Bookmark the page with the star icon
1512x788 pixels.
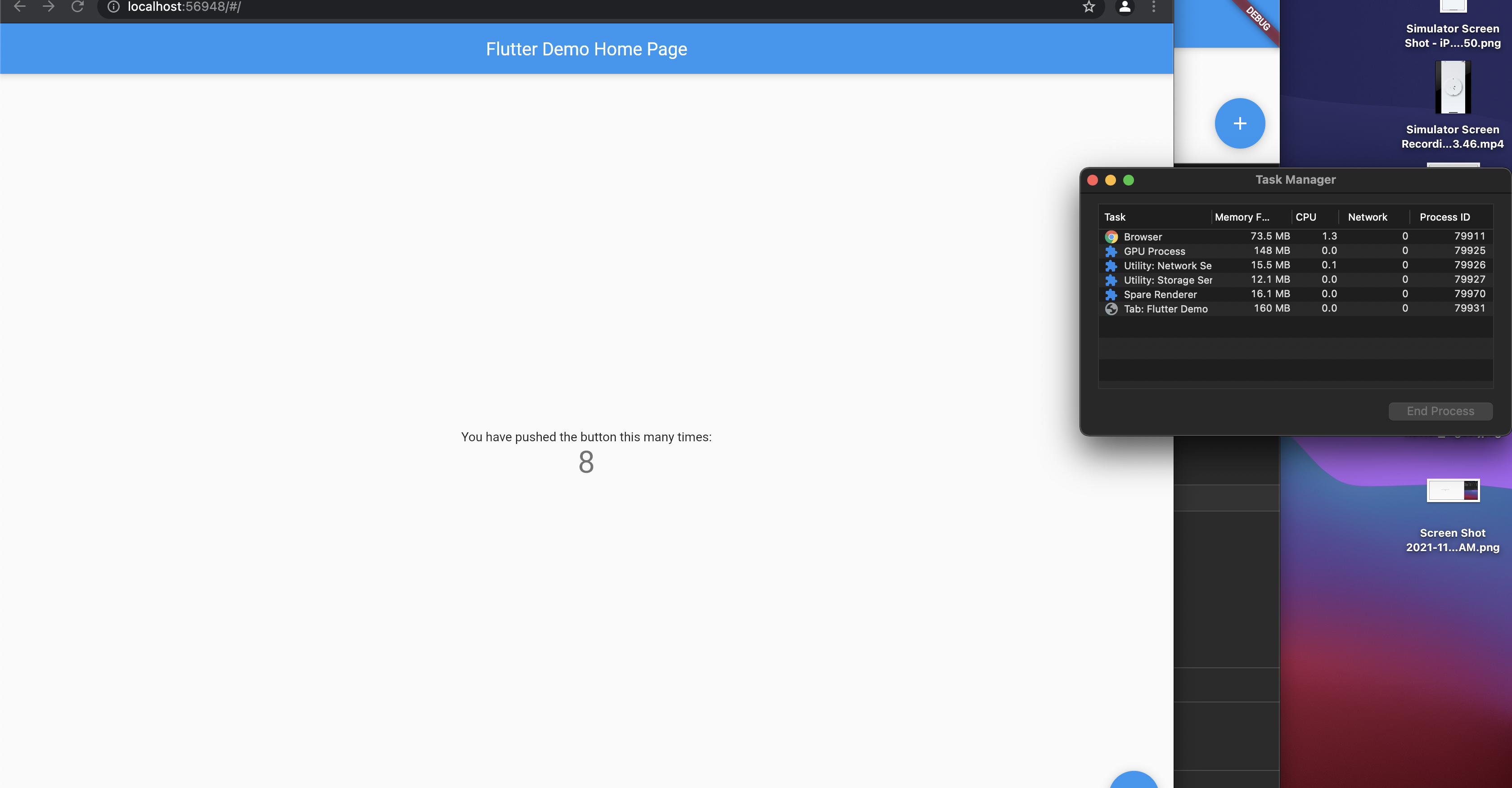(1089, 7)
